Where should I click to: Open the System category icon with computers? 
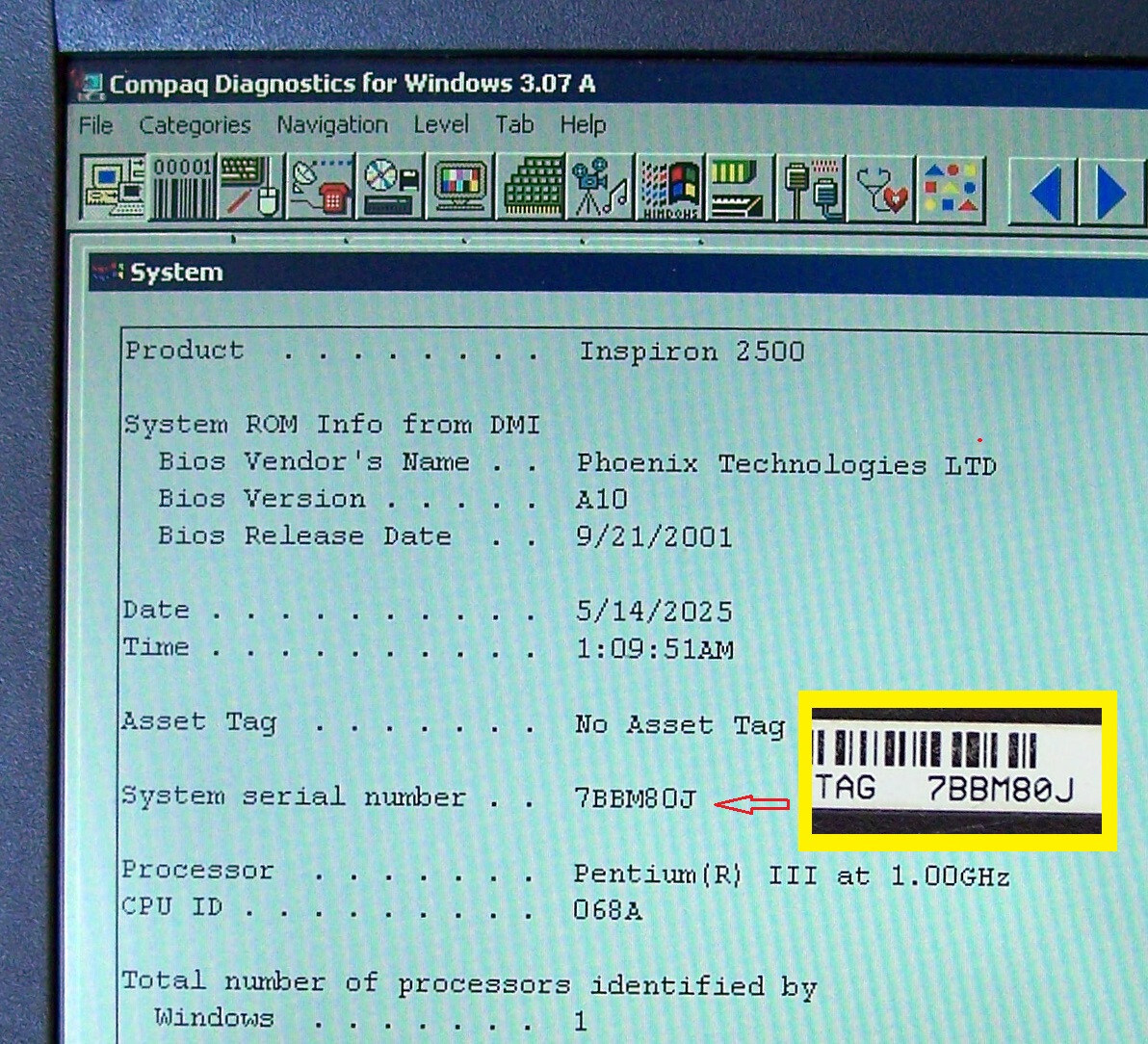pos(114,188)
